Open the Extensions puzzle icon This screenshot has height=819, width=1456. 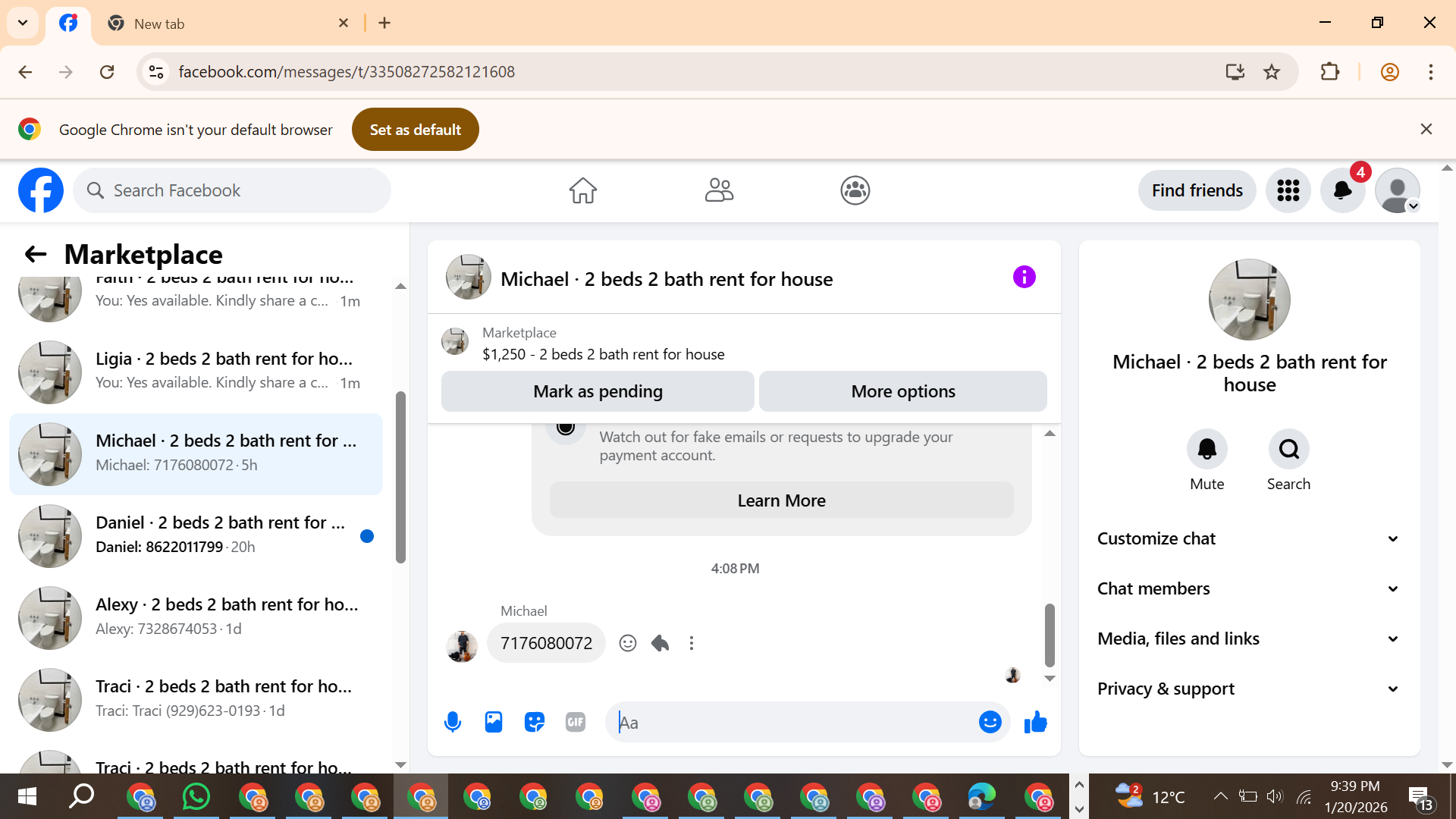(1330, 71)
